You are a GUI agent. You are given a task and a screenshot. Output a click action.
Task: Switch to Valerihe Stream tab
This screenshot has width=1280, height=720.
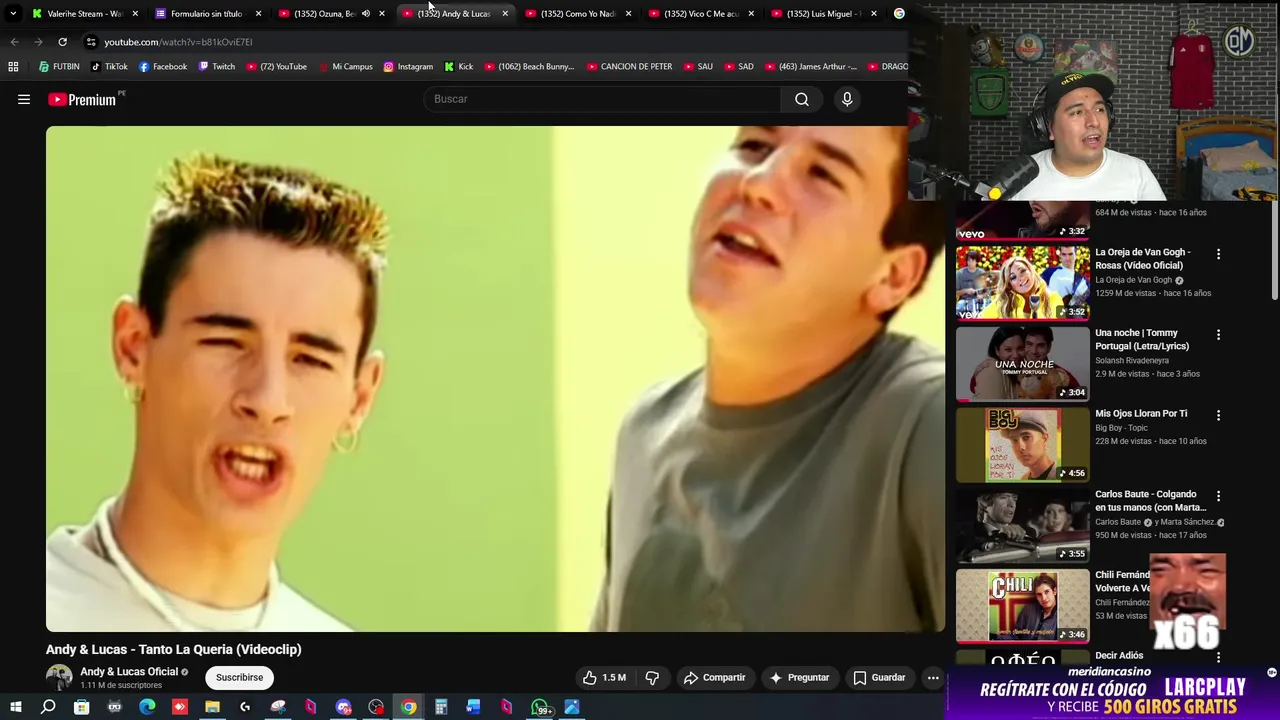click(85, 14)
